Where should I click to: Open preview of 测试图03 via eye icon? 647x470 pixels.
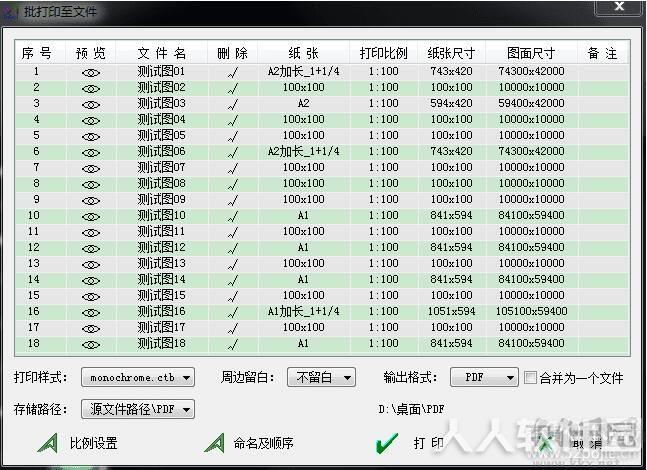(x=91, y=105)
